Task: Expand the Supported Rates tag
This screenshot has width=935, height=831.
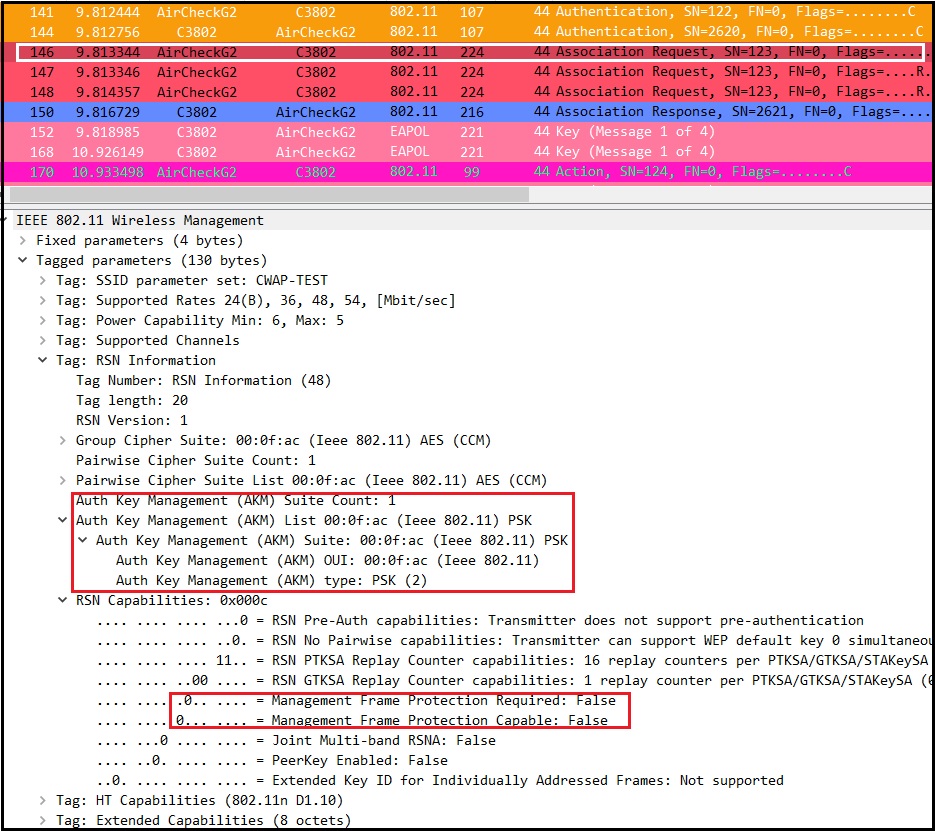Action: 43,301
